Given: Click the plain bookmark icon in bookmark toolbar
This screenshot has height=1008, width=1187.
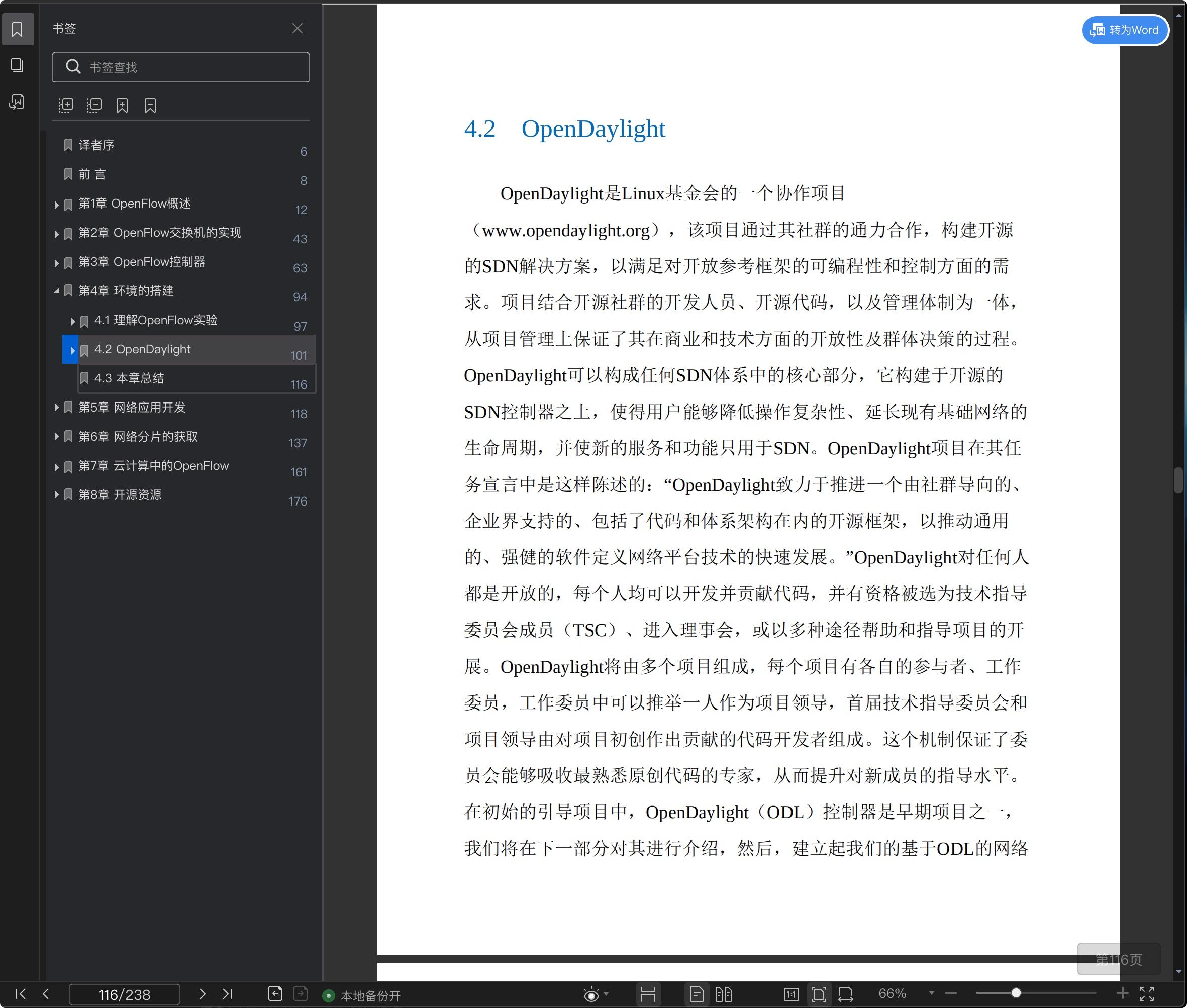Looking at the screenshot, I should pos(150,105).
